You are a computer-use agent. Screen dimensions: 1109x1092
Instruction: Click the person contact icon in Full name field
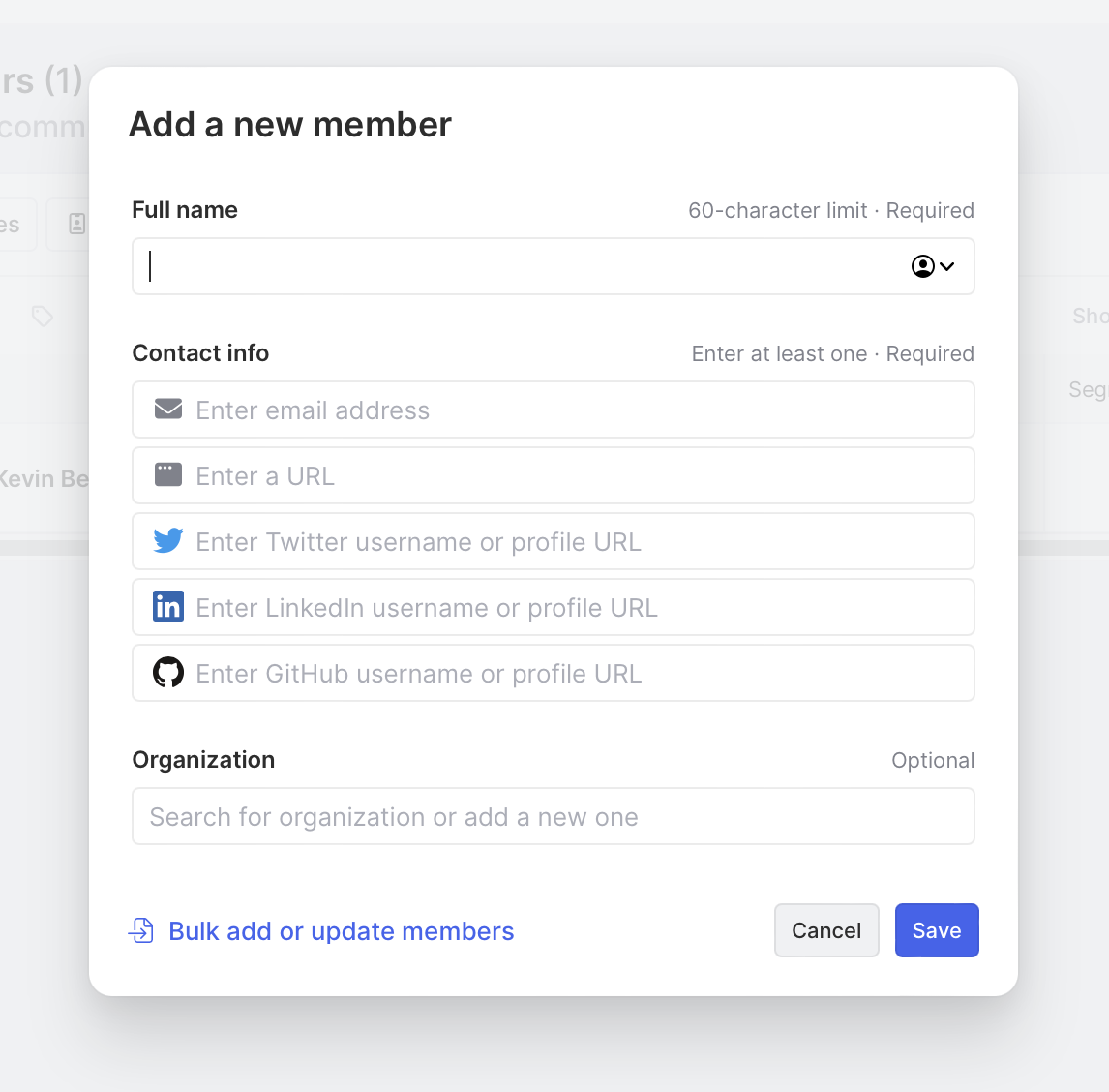923,266
